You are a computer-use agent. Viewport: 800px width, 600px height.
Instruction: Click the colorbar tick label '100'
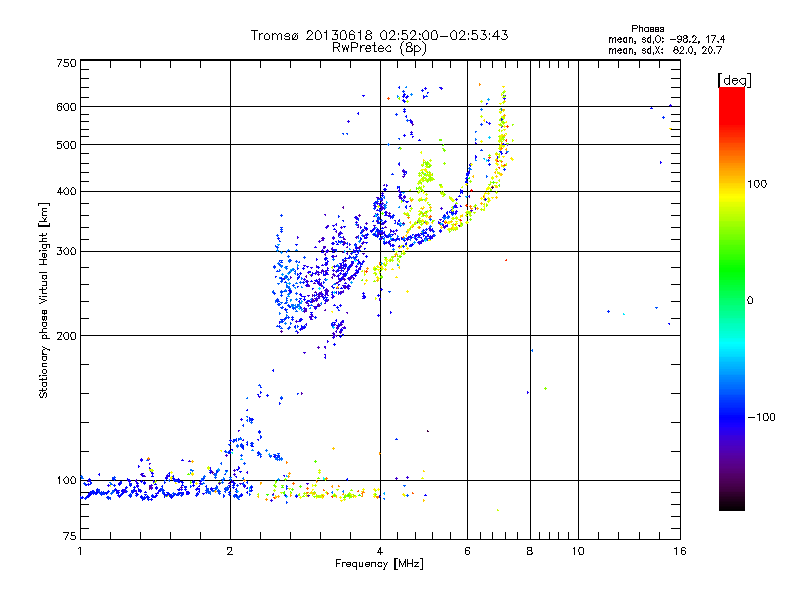point(757,184)
